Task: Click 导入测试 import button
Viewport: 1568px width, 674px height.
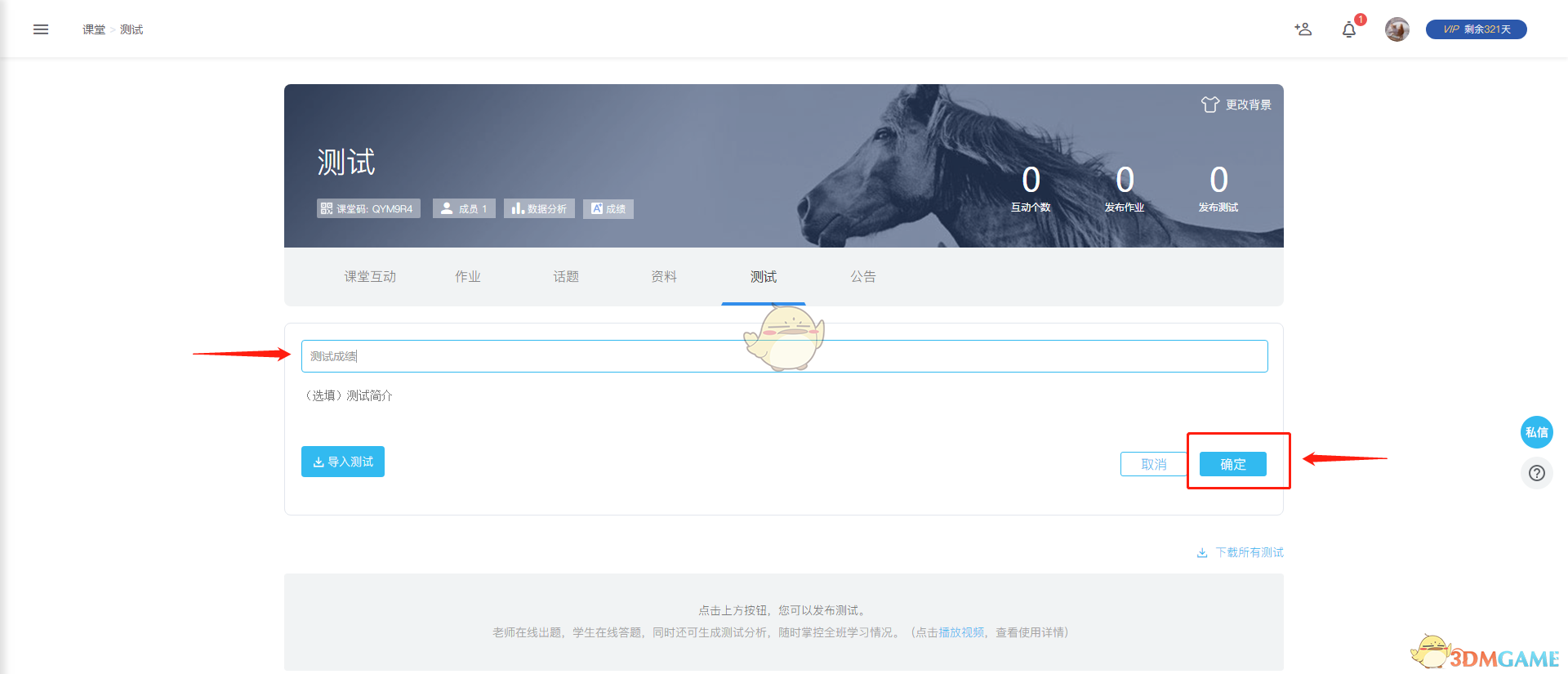Action: 343,462
